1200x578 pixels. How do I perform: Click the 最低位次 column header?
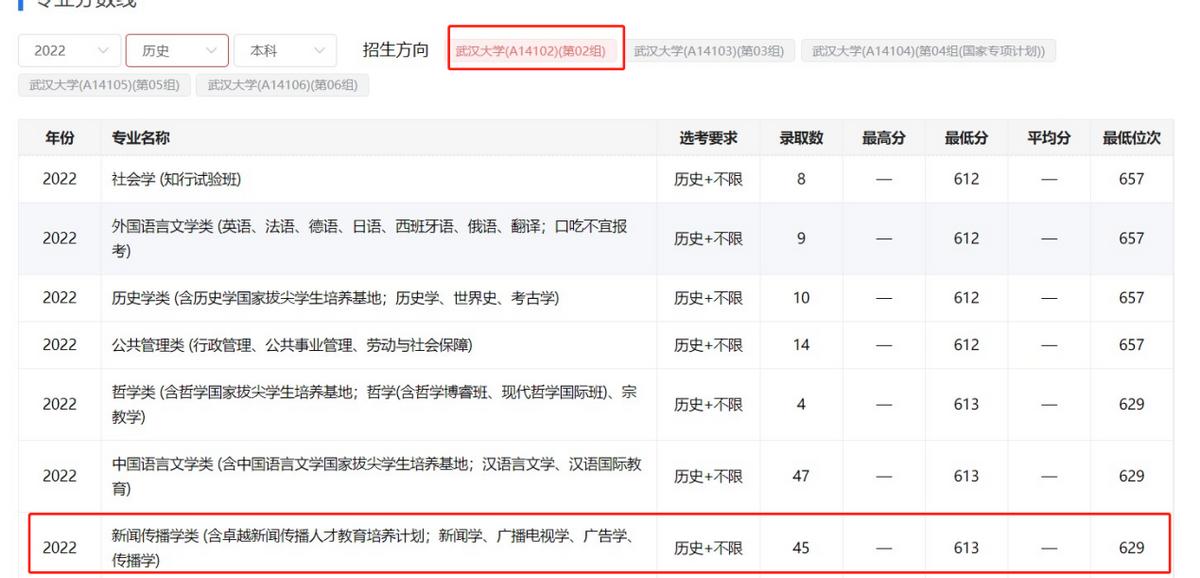pyautogui.click(x=1131, y=137)
